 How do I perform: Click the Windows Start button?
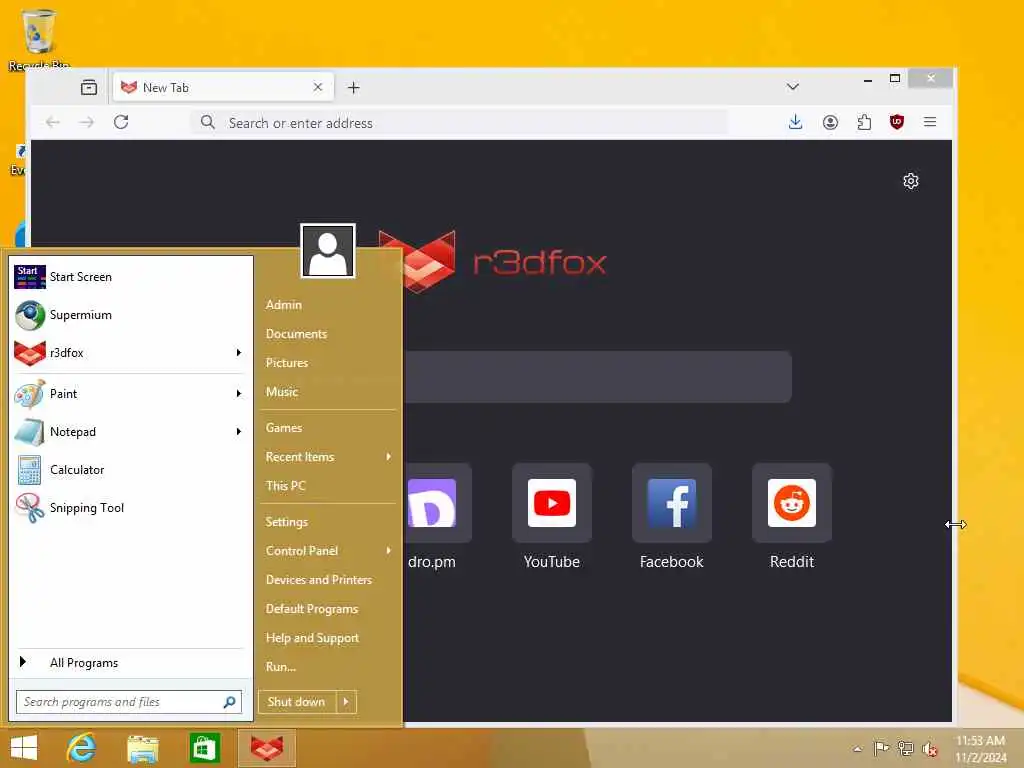[24, 748]
